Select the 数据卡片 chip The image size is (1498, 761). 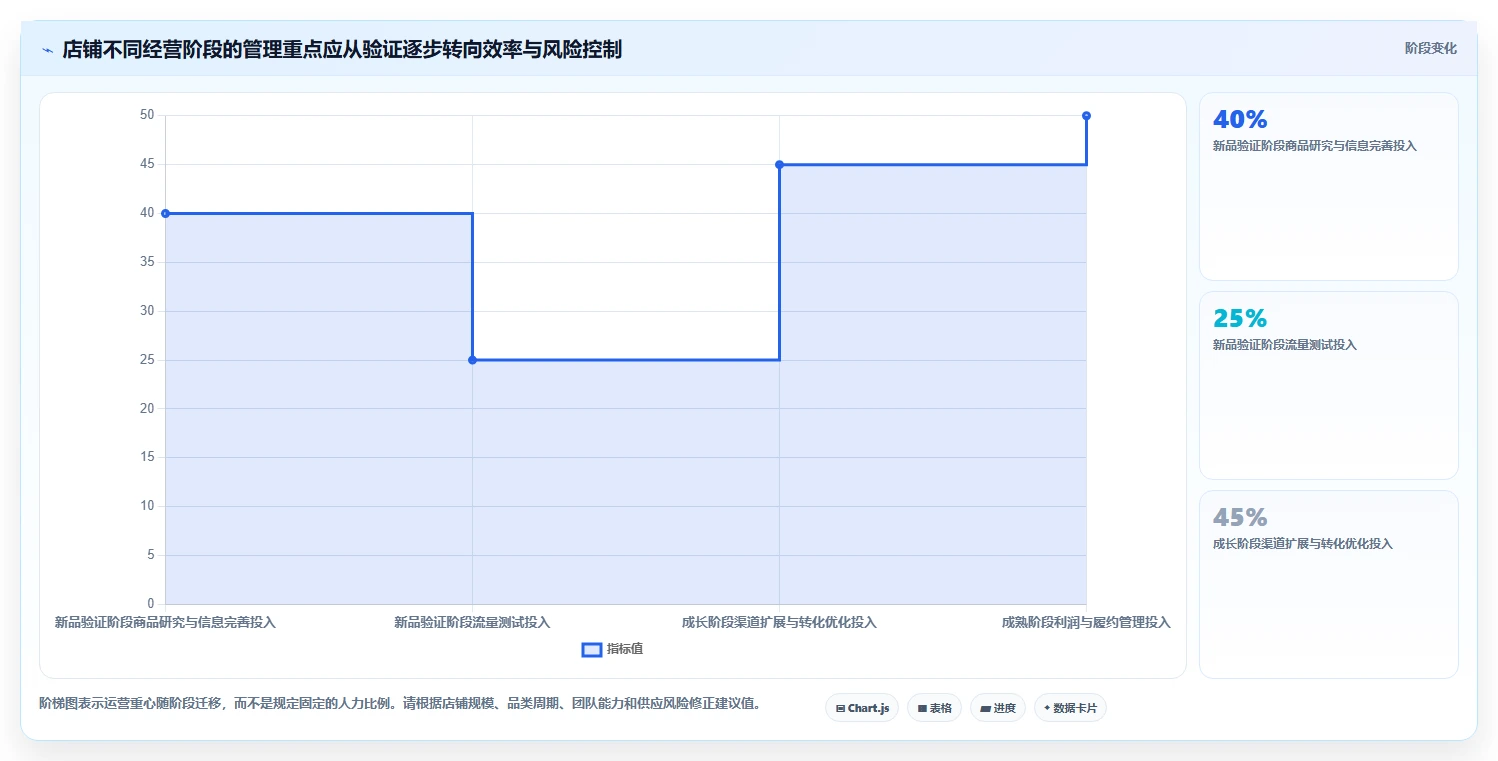[1070, 708]
